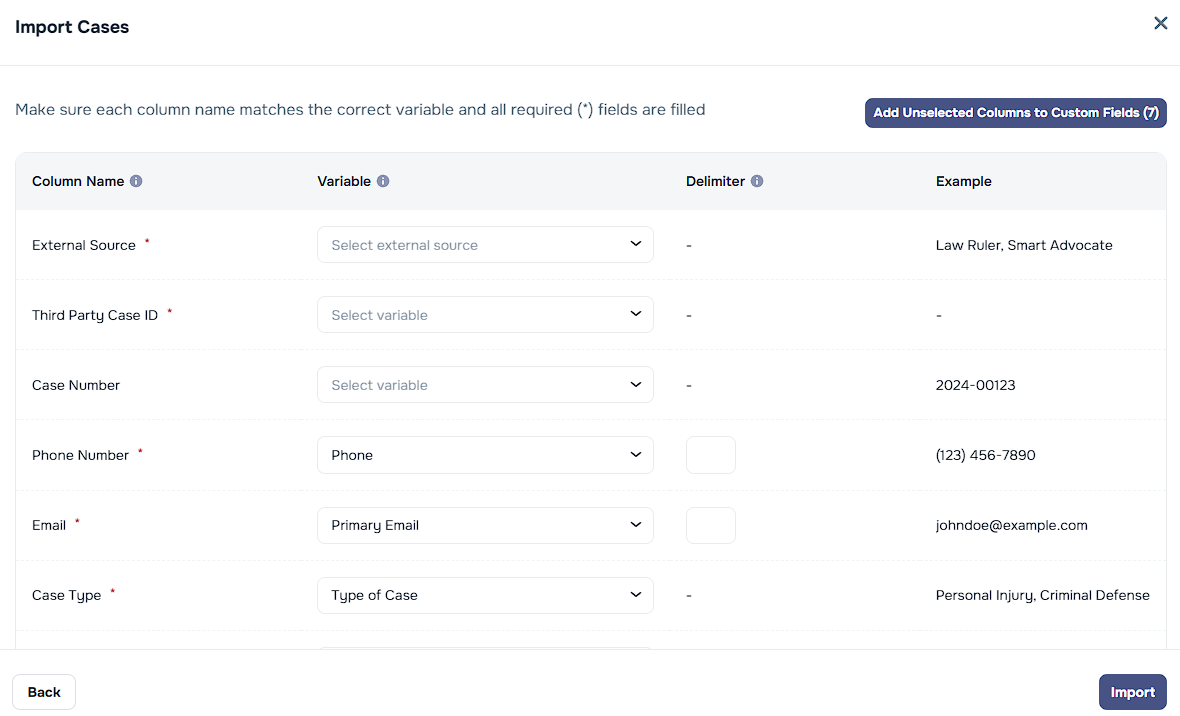This screenshot has width=1180, height=716.
Task: Click the chevron arrow in Type of Case dropdown
Action: pyautogui.click(x=636, y=594)
